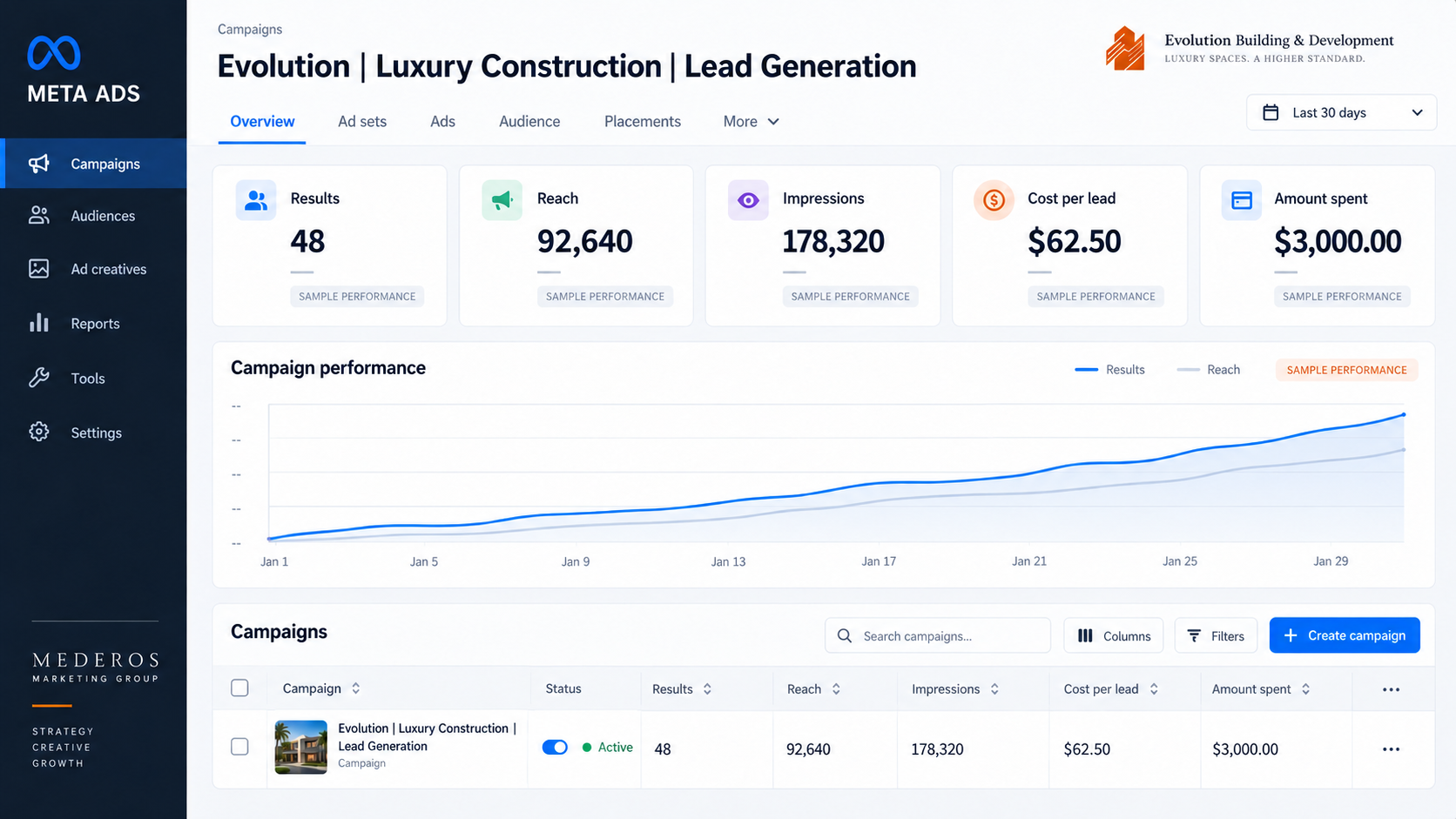Click the calendar icon in date selector

coord(1271,112)
